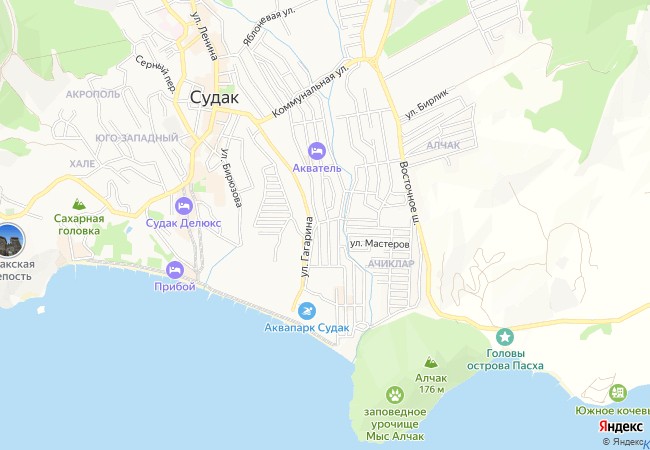Click the АЧИКЛАР district label
This screenshot has height=450, width=650.
coord(391,264)
